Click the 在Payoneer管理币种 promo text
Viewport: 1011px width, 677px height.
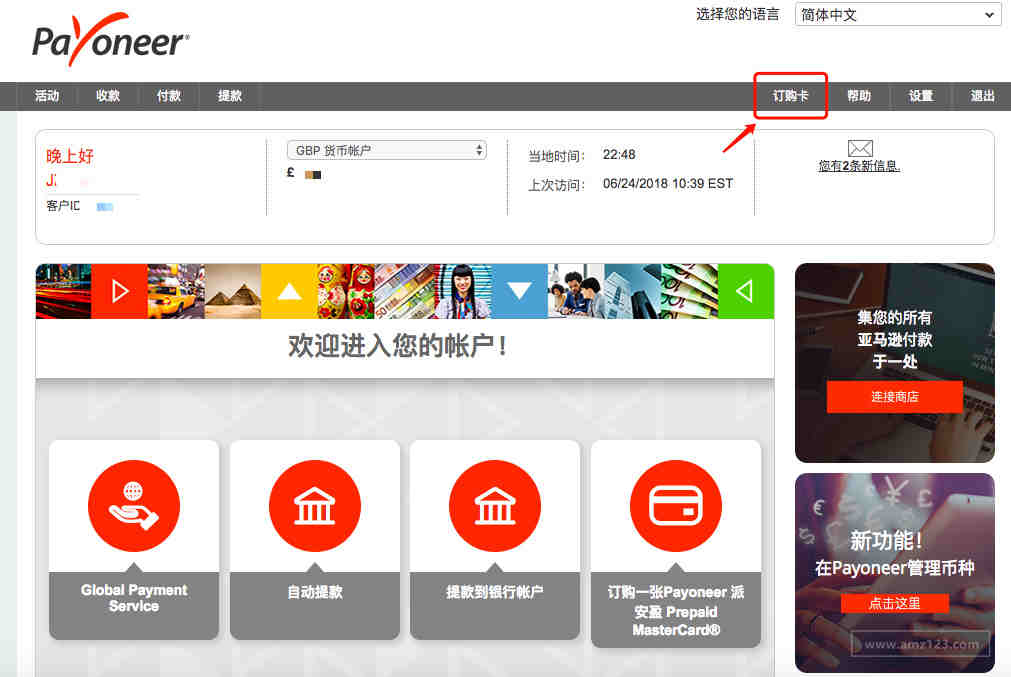point(894,568)
